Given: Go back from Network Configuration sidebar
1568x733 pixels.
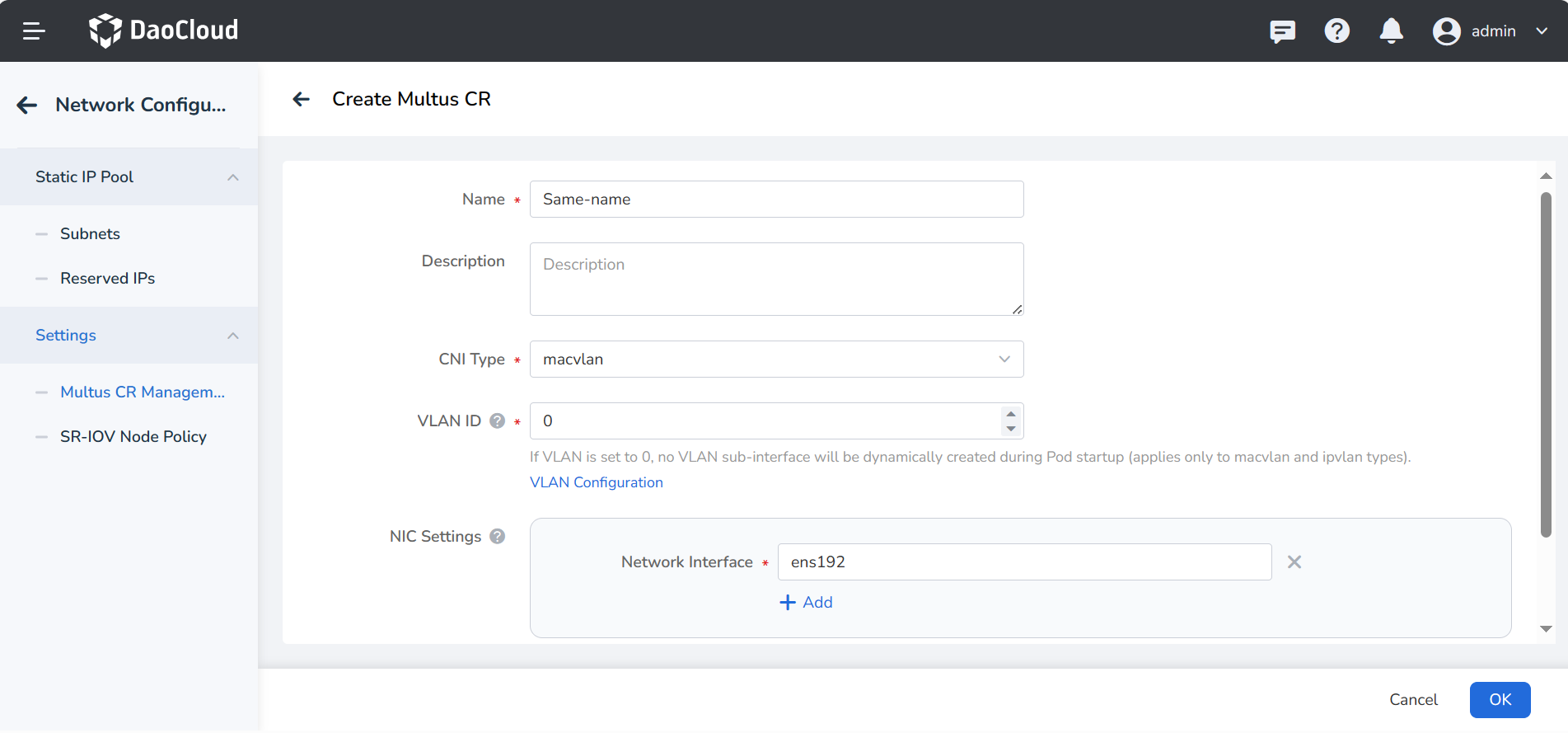Looking at the screenshot, I should click(27, 105).
